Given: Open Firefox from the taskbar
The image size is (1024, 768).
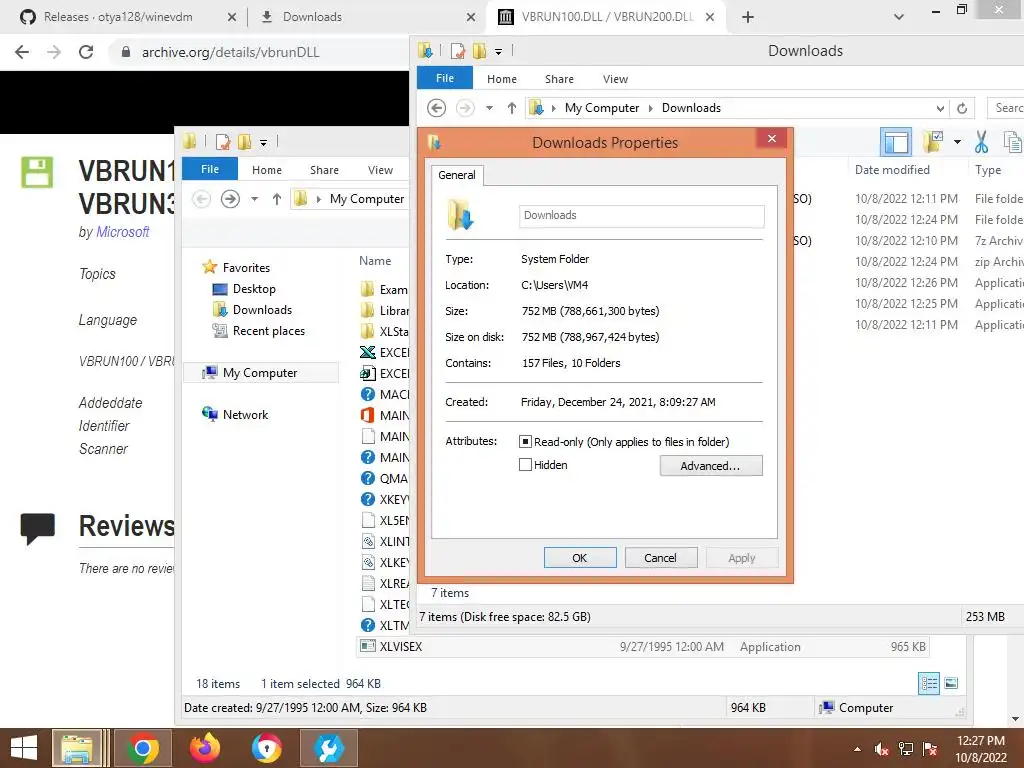Looking at the screenshot, I should tap(204, 748).
